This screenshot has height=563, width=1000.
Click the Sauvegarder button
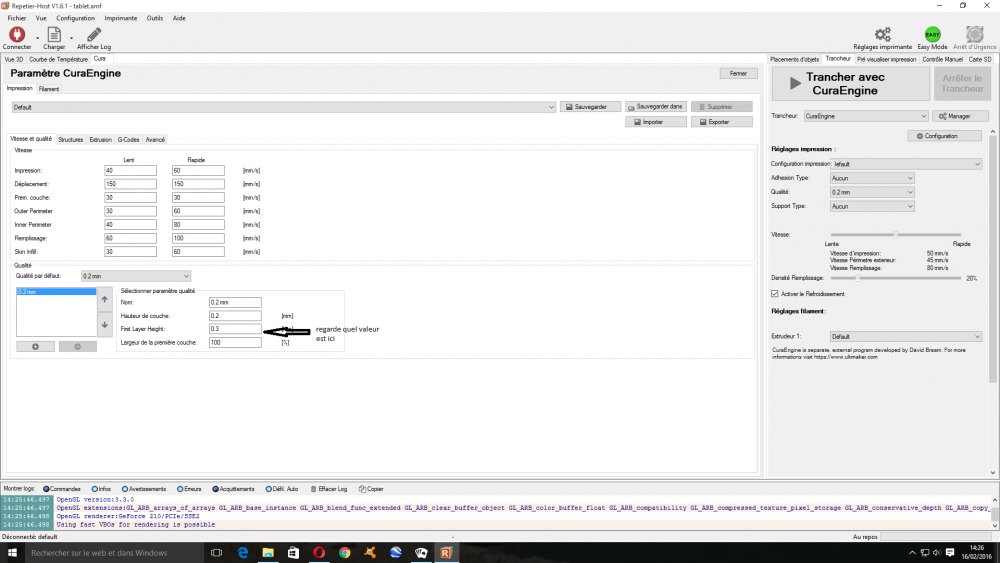(x=591, y=106)
